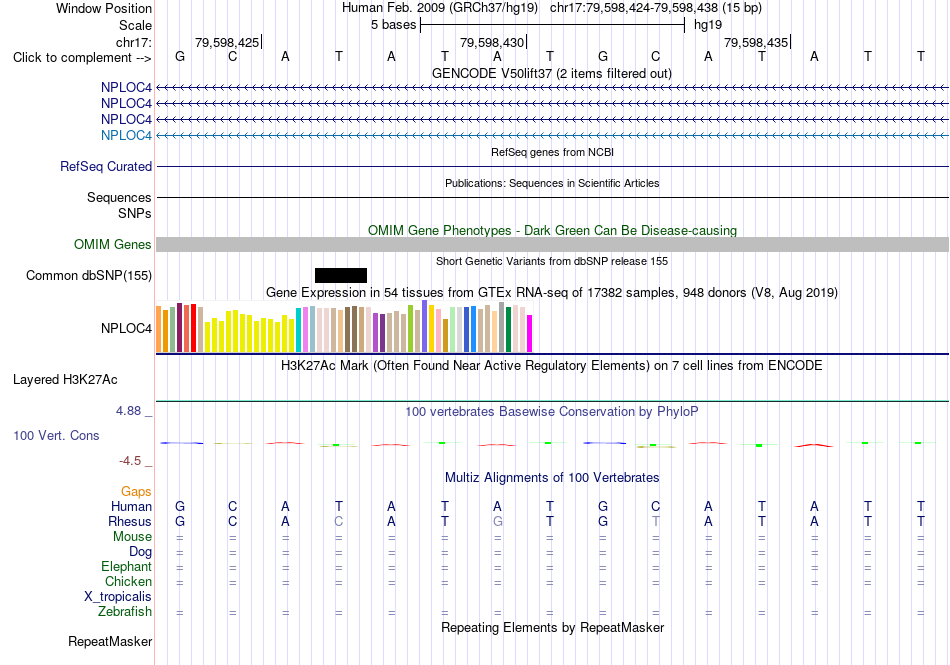Open the Multiz Alignments of 100 Vertebrates title
The width and height of the screenshot is (950, 665).
click(552, 477)
